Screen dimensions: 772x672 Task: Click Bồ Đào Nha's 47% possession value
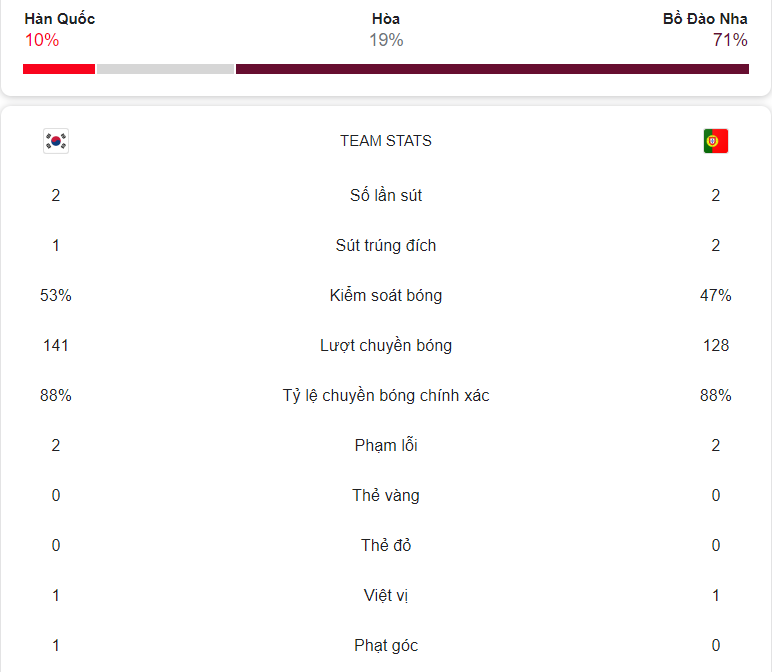coord(715,295)
